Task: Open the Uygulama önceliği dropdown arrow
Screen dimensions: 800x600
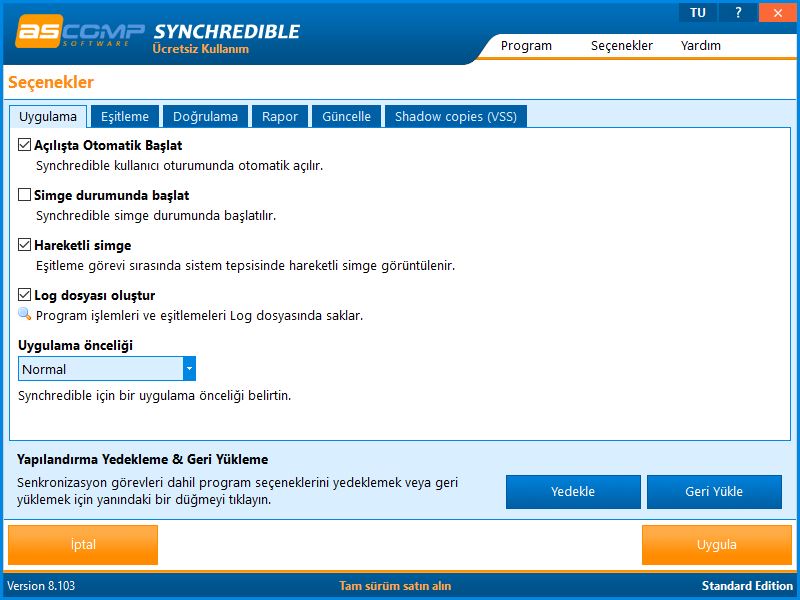Action: point(189,368)
